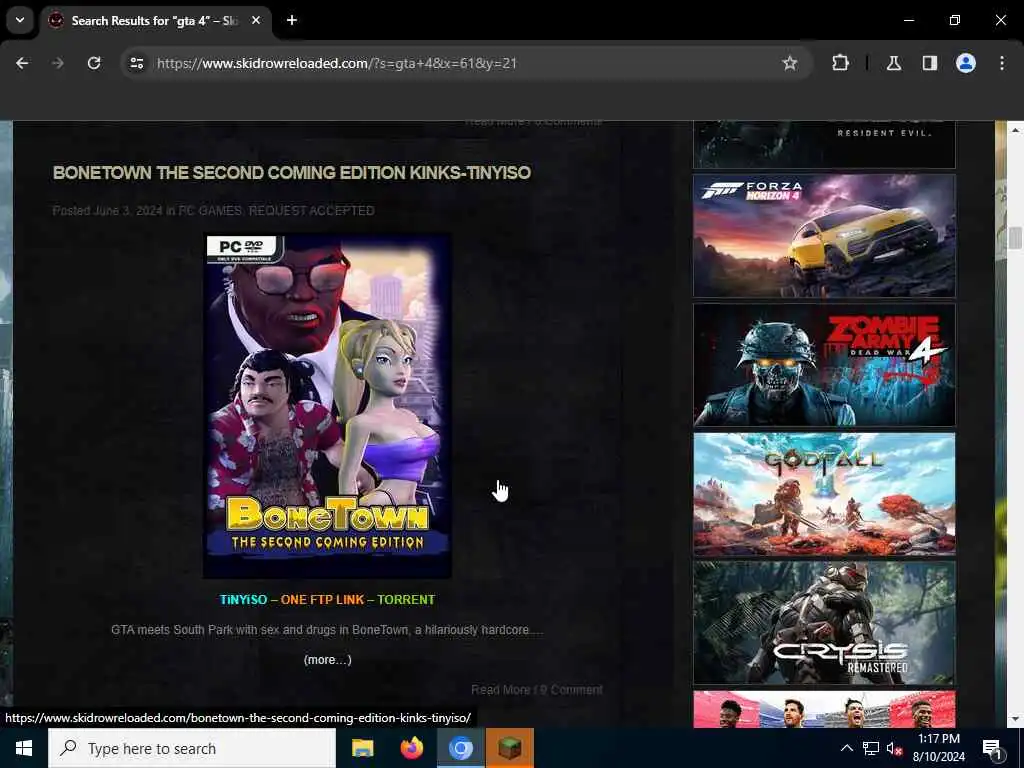Open the Crysis Remastered banner
Image resolution: width=1024 pixels, height=768 pixels.
tap(824, 623)
